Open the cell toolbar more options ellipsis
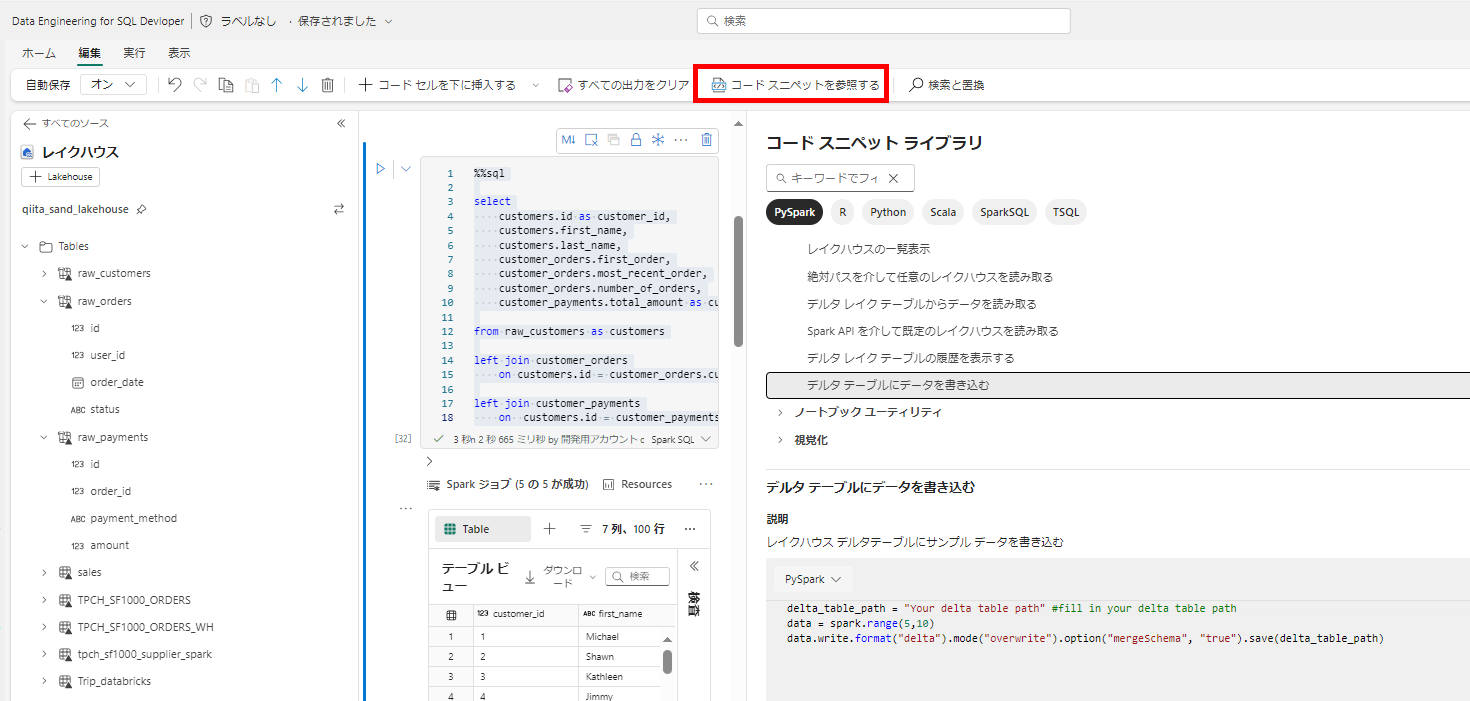This screenshot has height=701, width=1470. [x=681, y=140]
